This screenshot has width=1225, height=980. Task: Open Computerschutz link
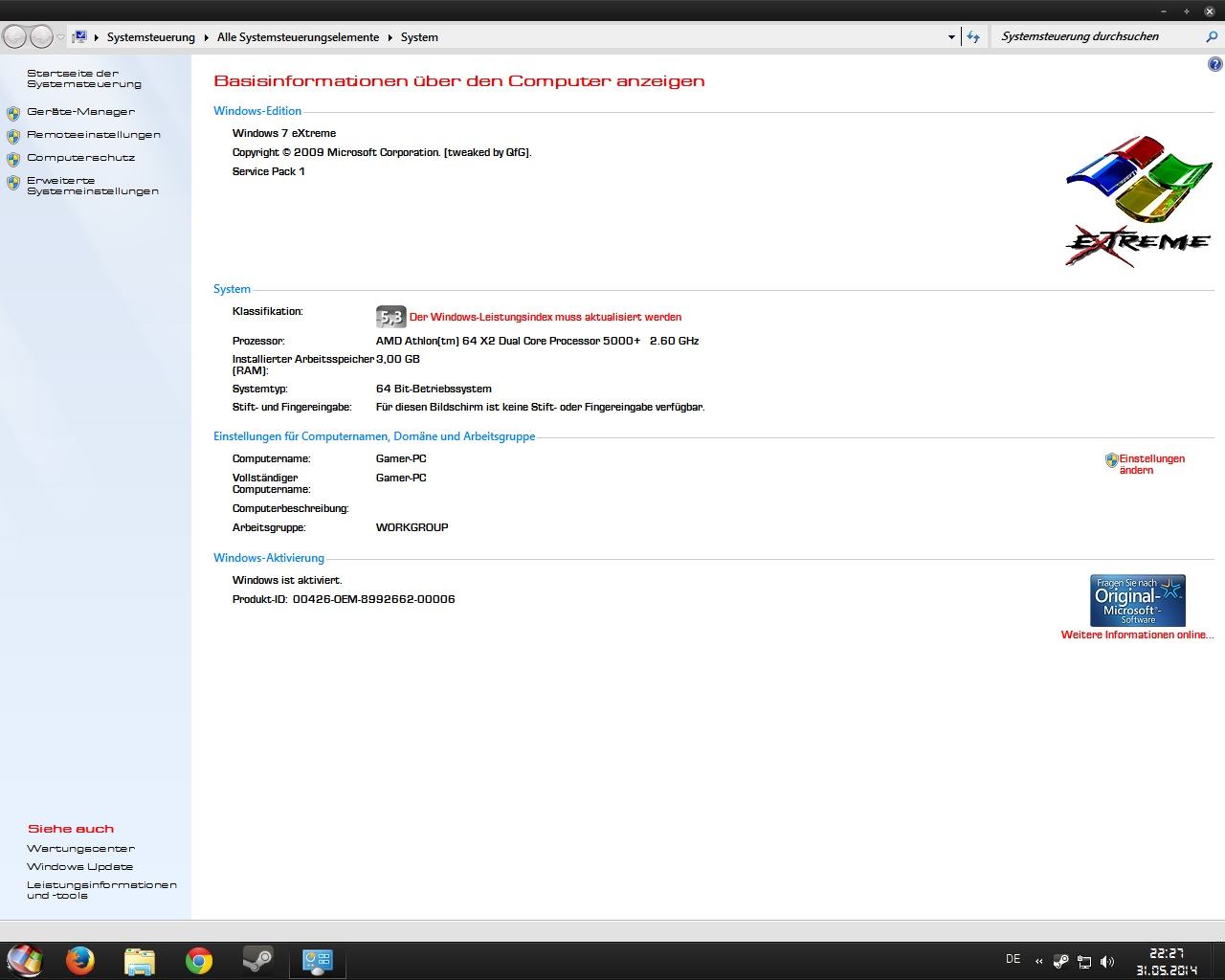coord(81,158)
